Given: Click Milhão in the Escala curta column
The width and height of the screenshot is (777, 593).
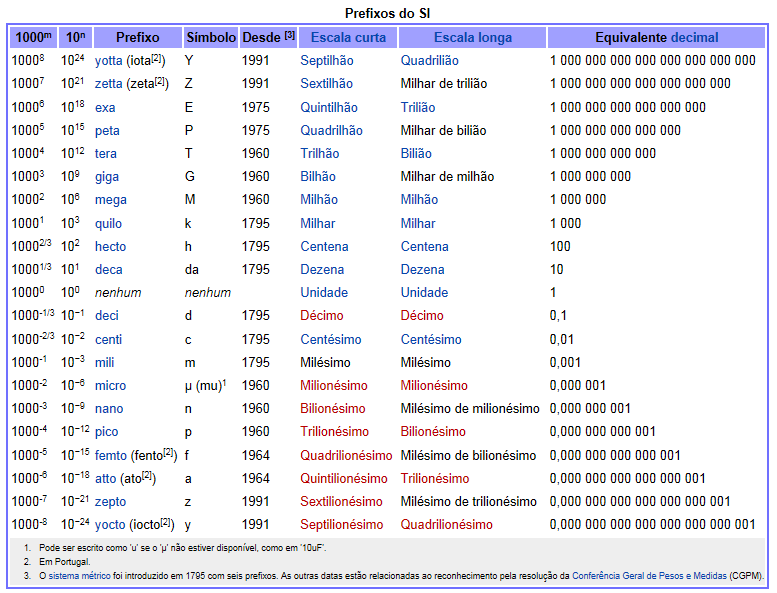Looking at the screenshot, I should (319, 200).
